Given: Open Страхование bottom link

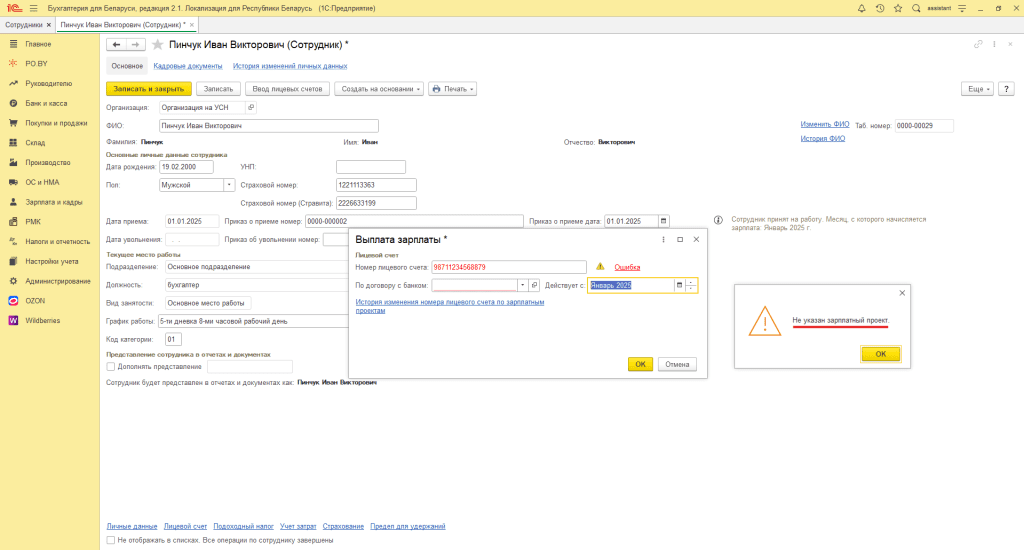Looking at the screenshot, I should pyautogui.click(x=343, y=526).
